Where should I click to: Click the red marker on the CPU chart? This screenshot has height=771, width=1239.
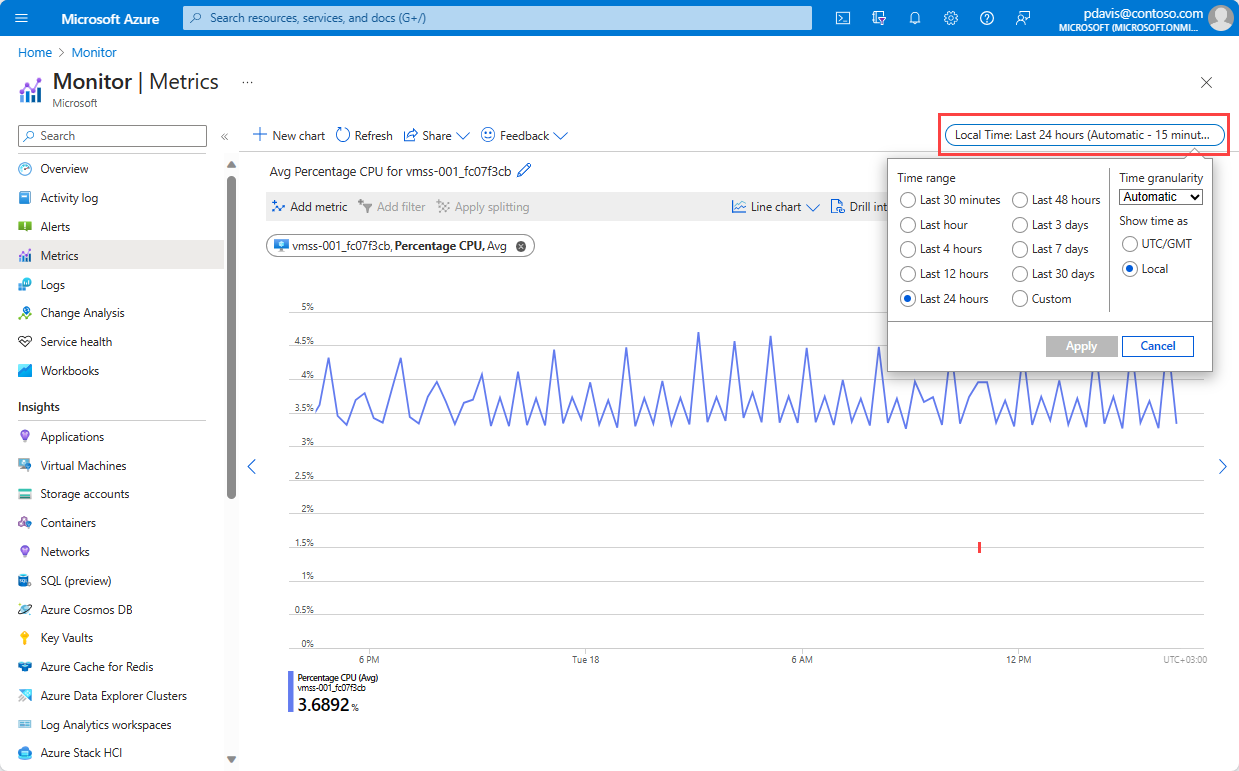(979, 547)
